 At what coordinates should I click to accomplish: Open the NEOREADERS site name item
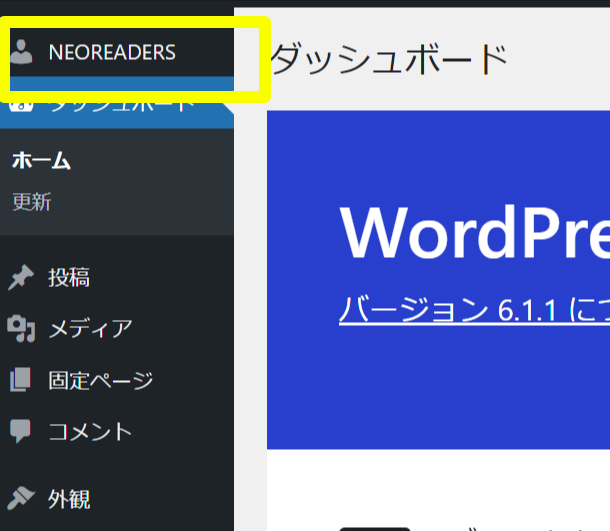(112, 52)
